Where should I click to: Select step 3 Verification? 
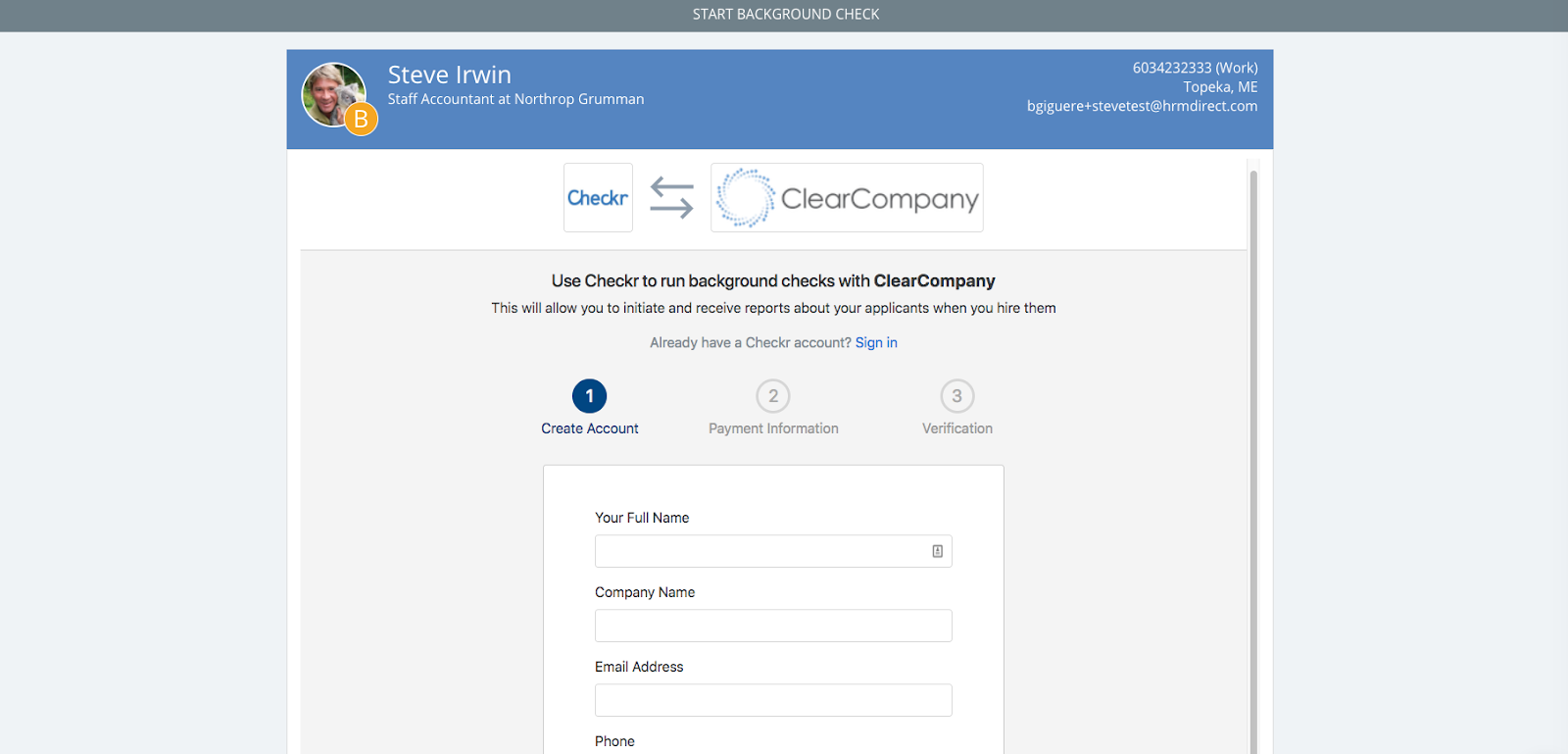pos(957,408)
